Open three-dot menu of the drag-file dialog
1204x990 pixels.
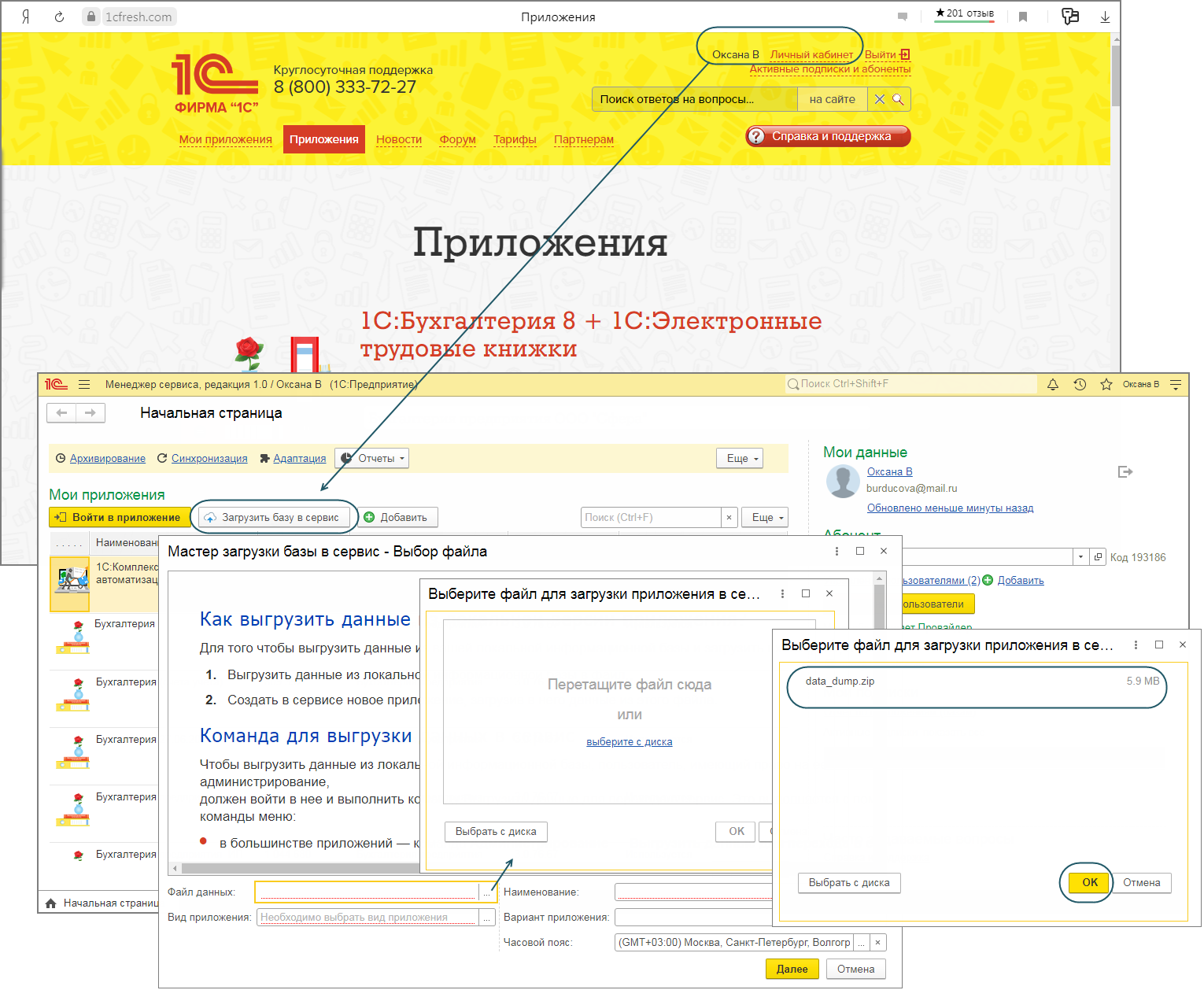click(x=781, y=593)
